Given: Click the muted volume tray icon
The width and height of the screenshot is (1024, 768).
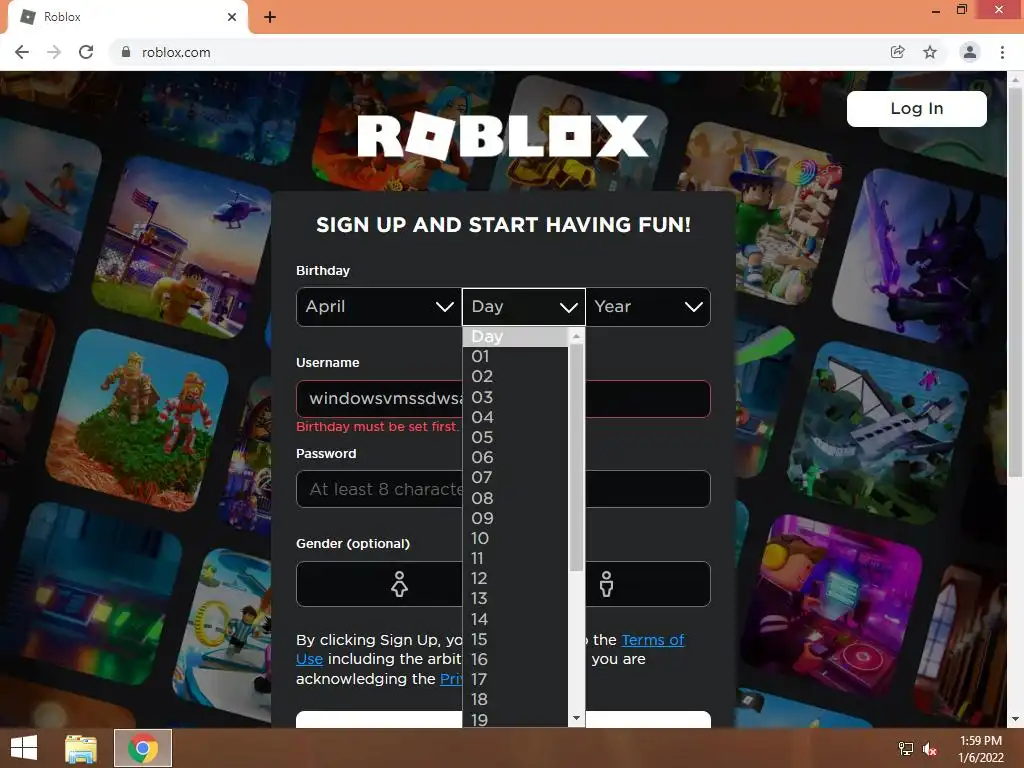Looking at the screenshot, I should (930, 748).
